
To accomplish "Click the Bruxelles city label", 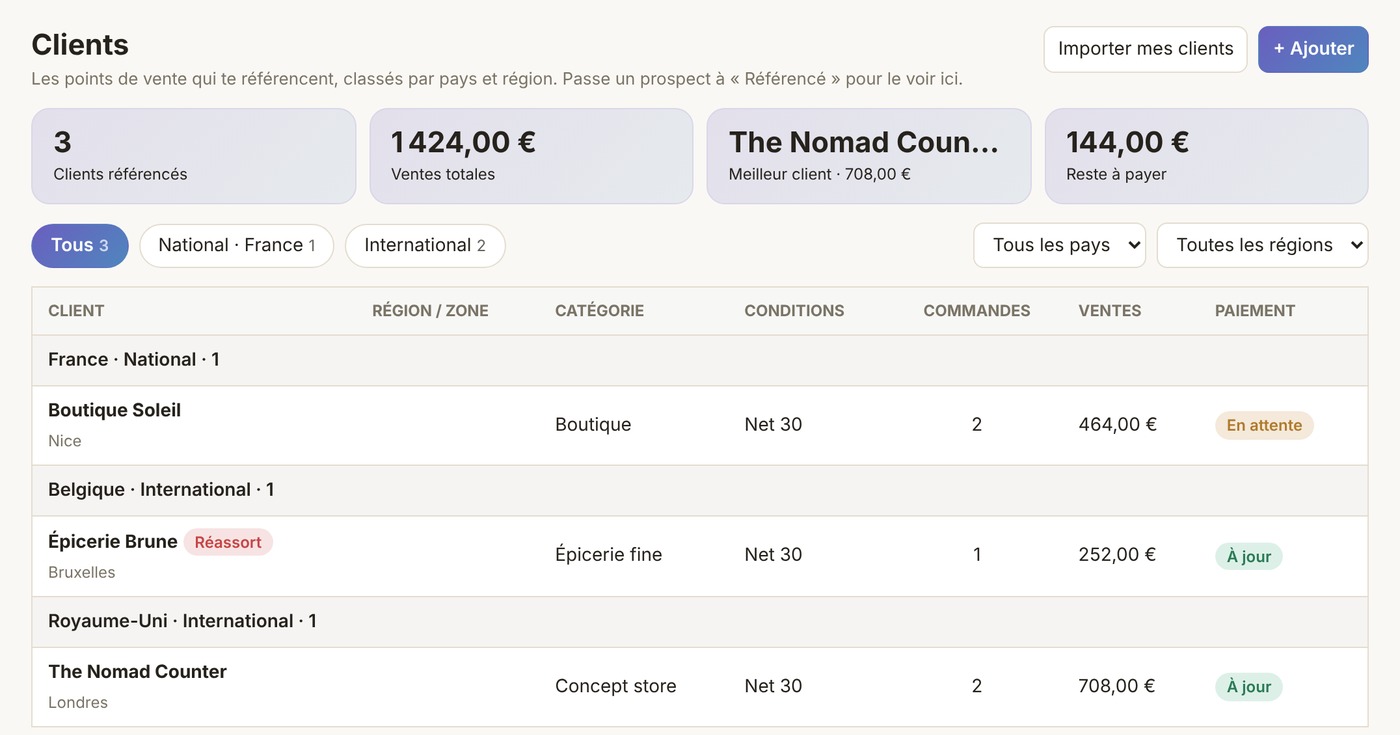I will (82, 573).
